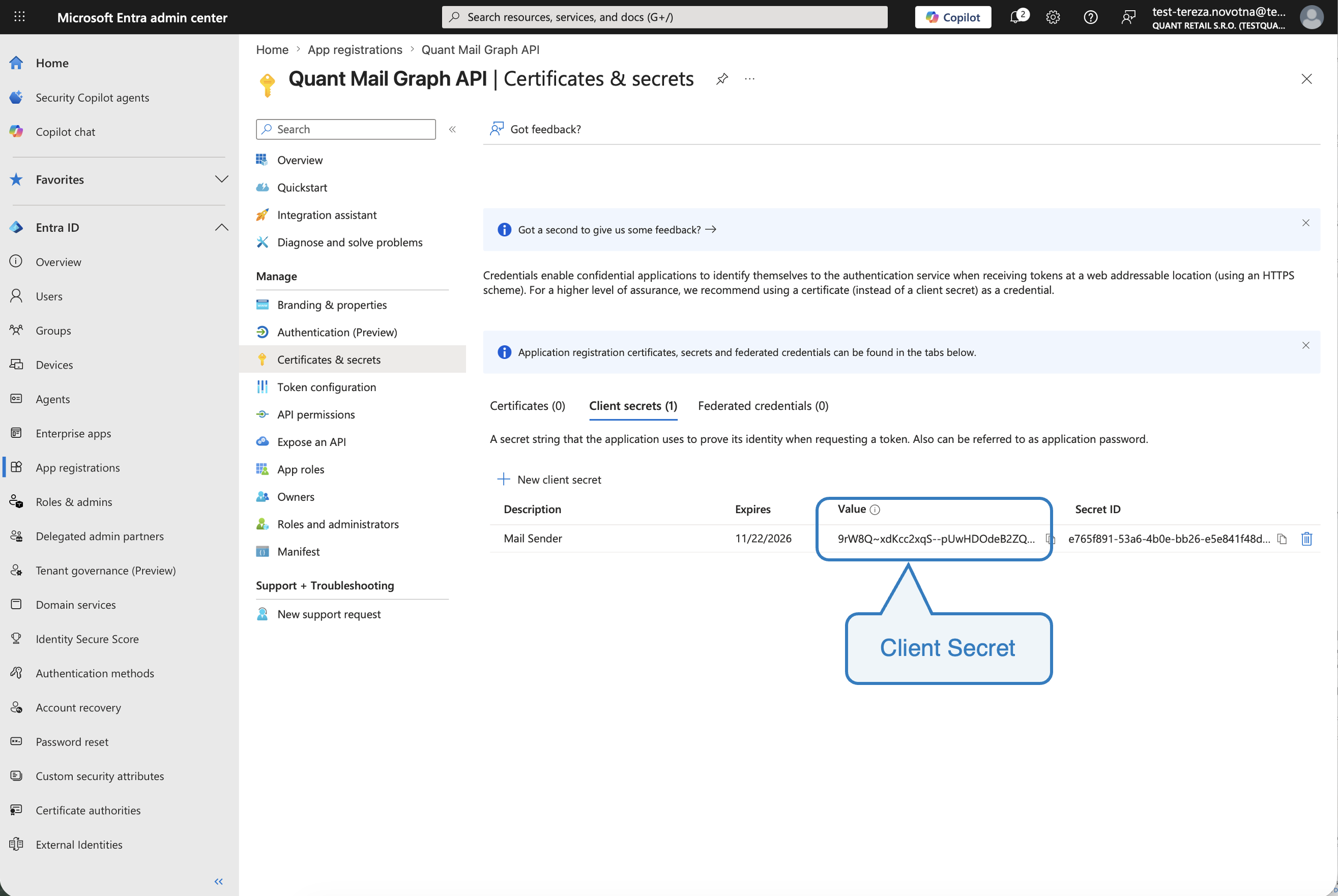Screen dimensions: 1338x896
Task: Collapse the resource menu with double chevron
Action: tap(452, 129)
